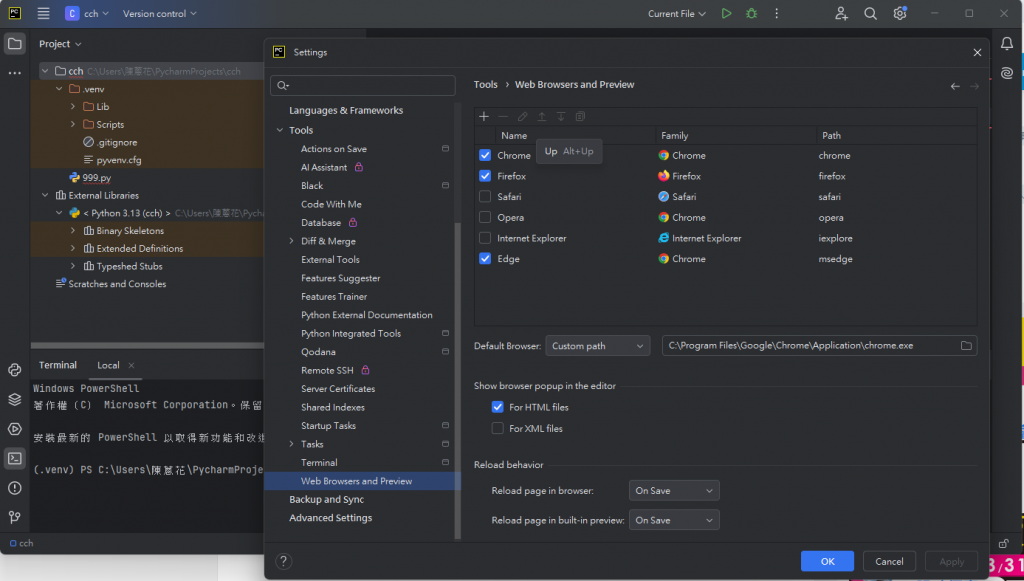Image resolution: width=1024 pixels, height=581 pixels.
Task: Select Actions on Save settings page
Action: point(334,149)
